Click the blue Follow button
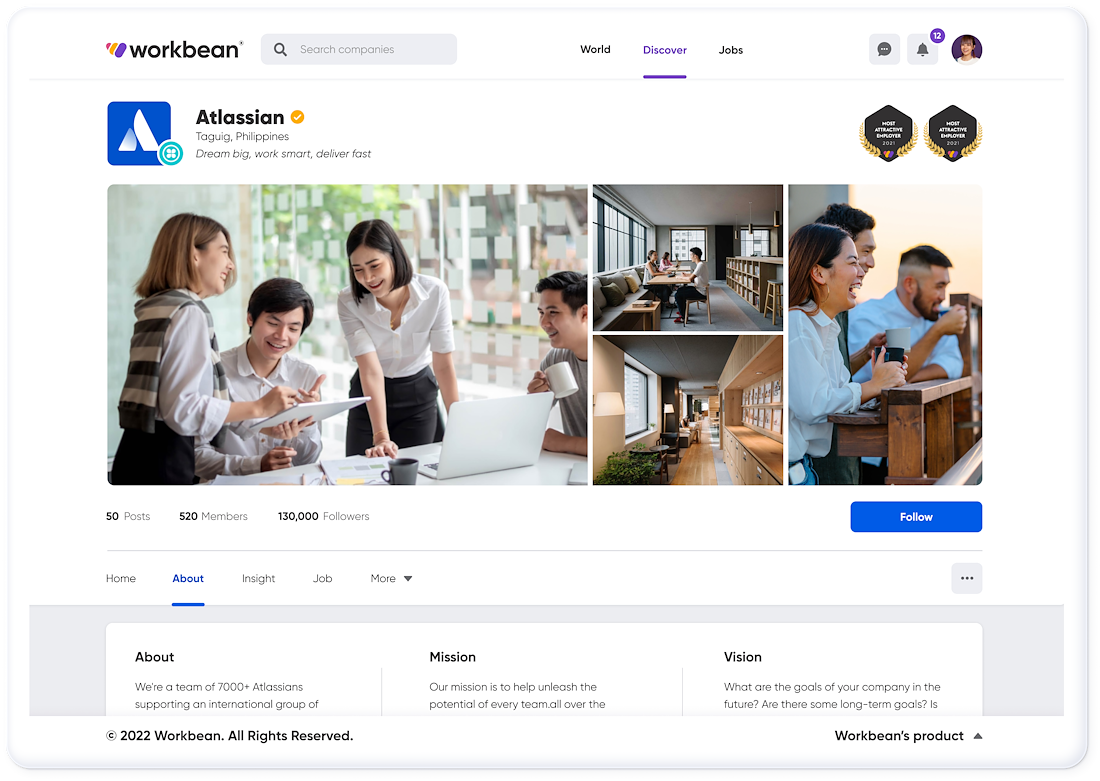Screen dimensions: 1100x781 pyautogui.click(x=916, y=516)
